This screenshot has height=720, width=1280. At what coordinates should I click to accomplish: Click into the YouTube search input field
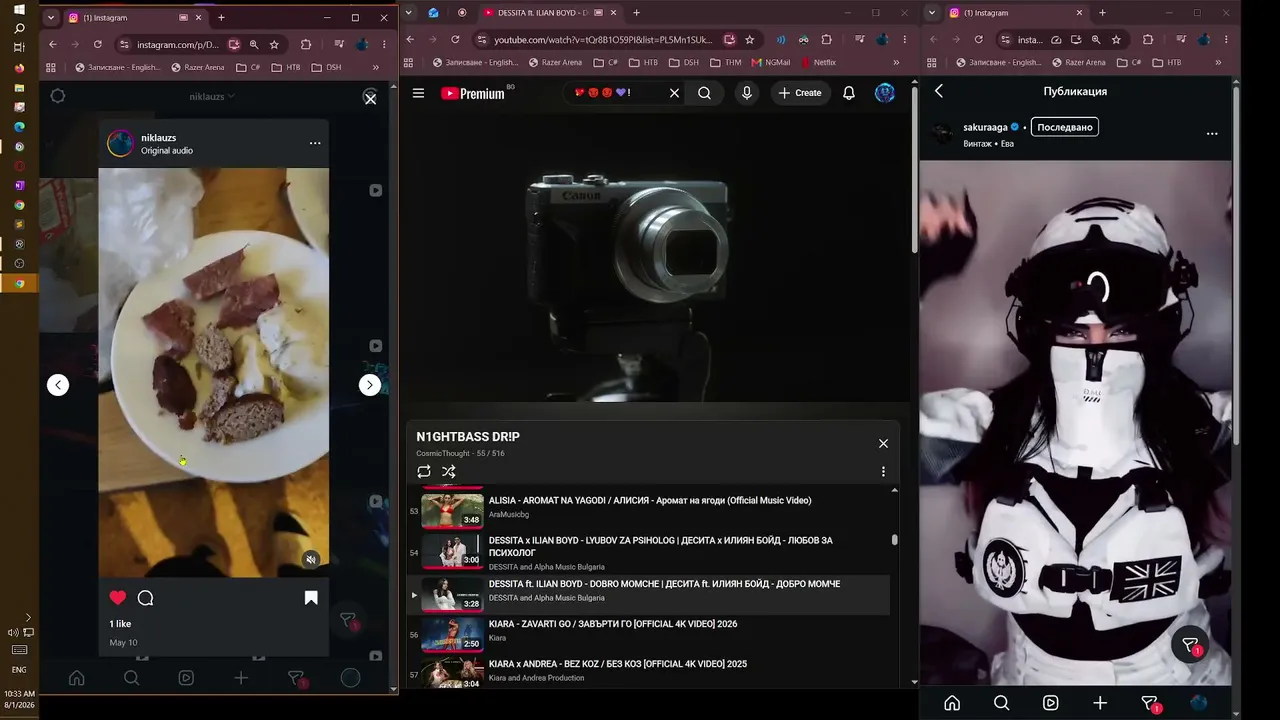614,93
